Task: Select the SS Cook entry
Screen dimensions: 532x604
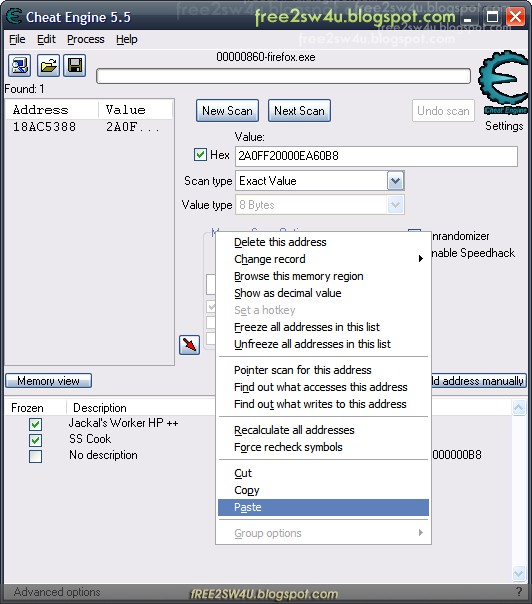Action: point(90,439)
